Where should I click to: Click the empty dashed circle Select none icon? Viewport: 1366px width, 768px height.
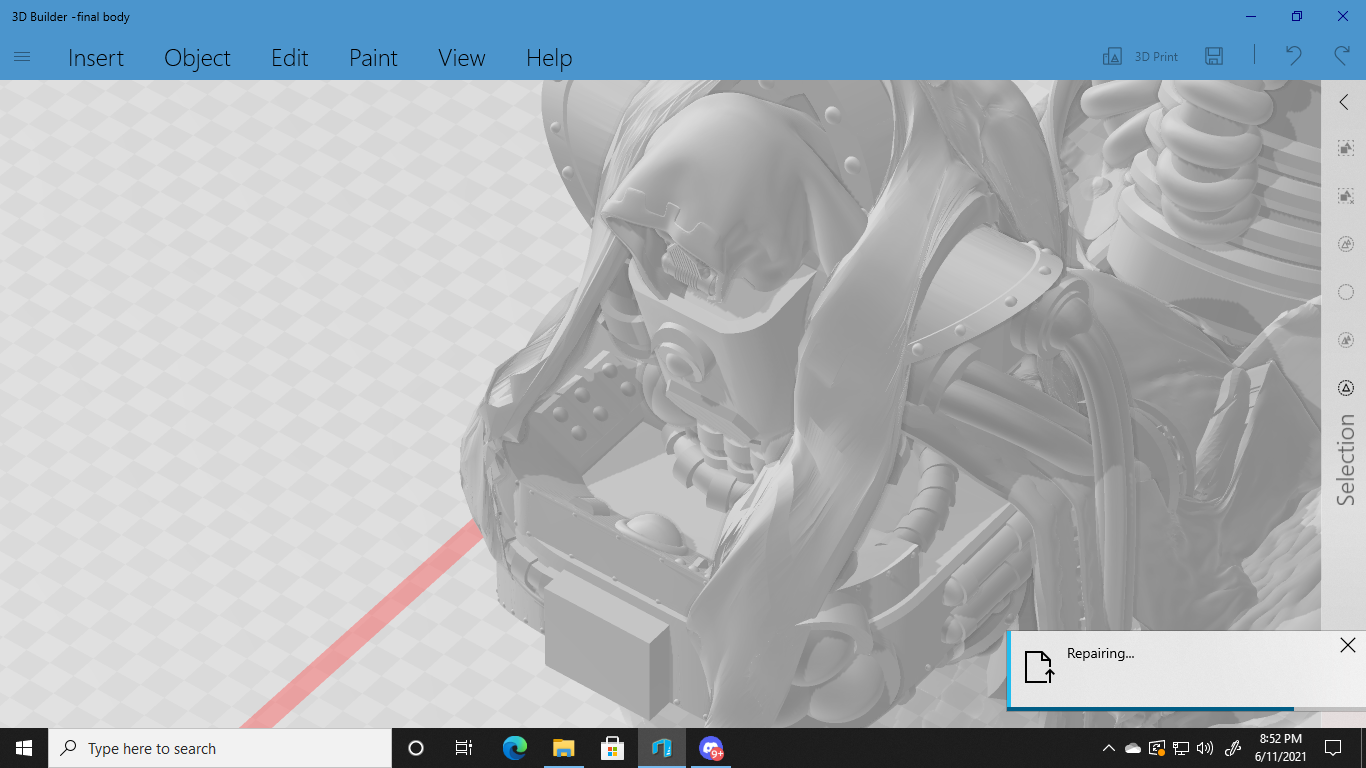1345,292
